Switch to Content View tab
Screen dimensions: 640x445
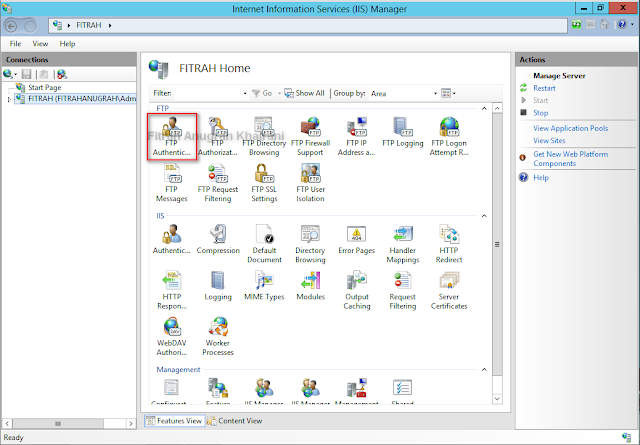coord(235,421)
